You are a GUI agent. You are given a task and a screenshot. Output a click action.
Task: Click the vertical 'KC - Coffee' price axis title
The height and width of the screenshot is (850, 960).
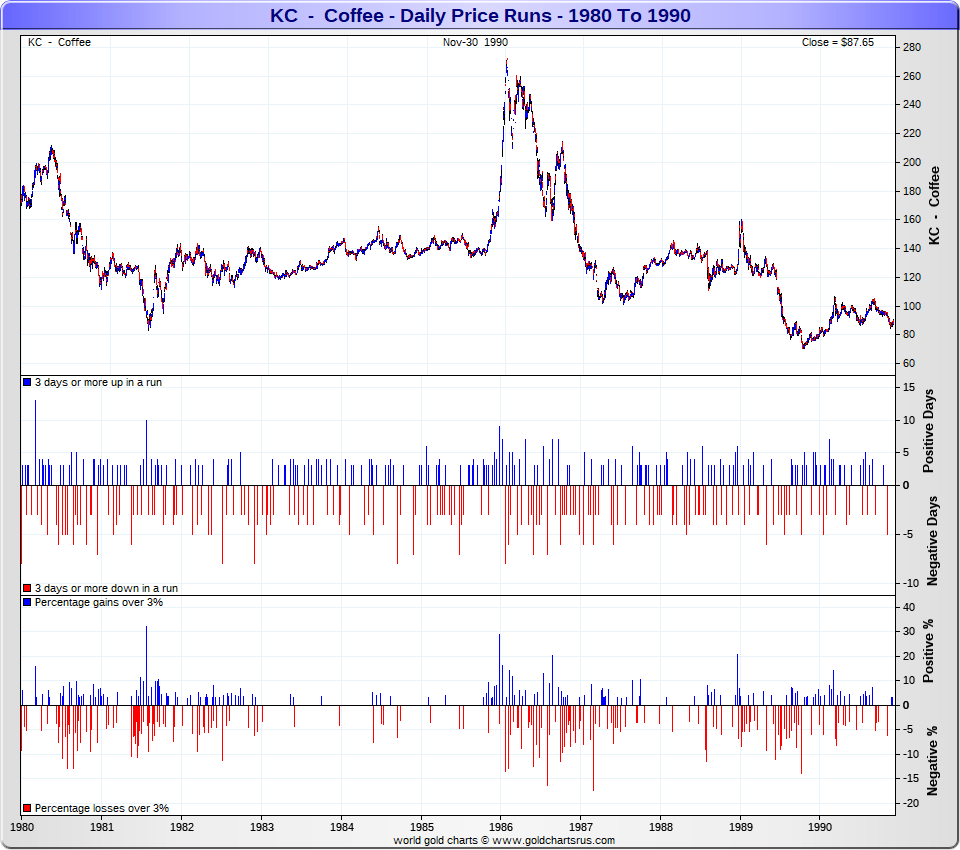[x=934, y=207]
